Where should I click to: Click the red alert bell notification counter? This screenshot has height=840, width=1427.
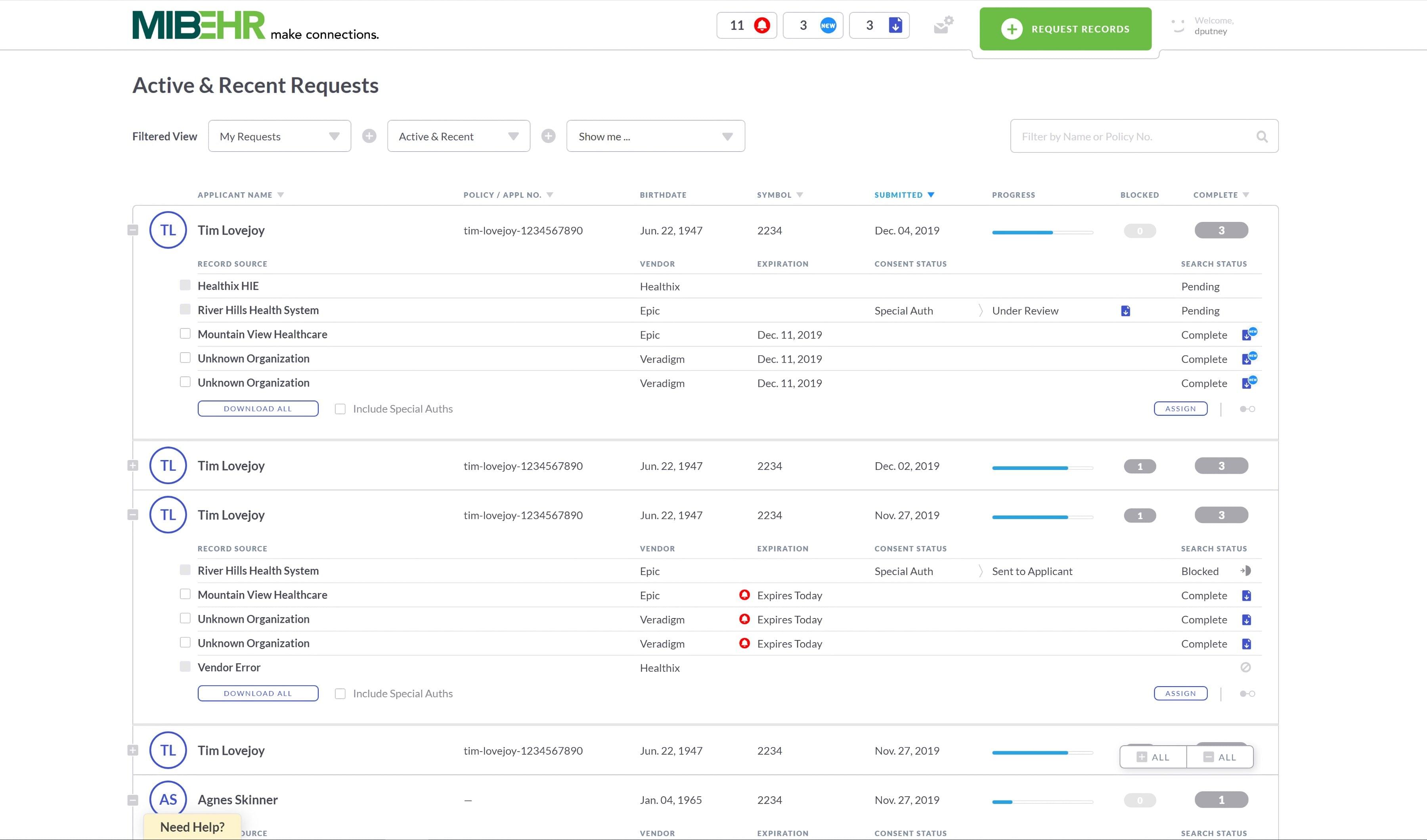[x=746, y=25]
